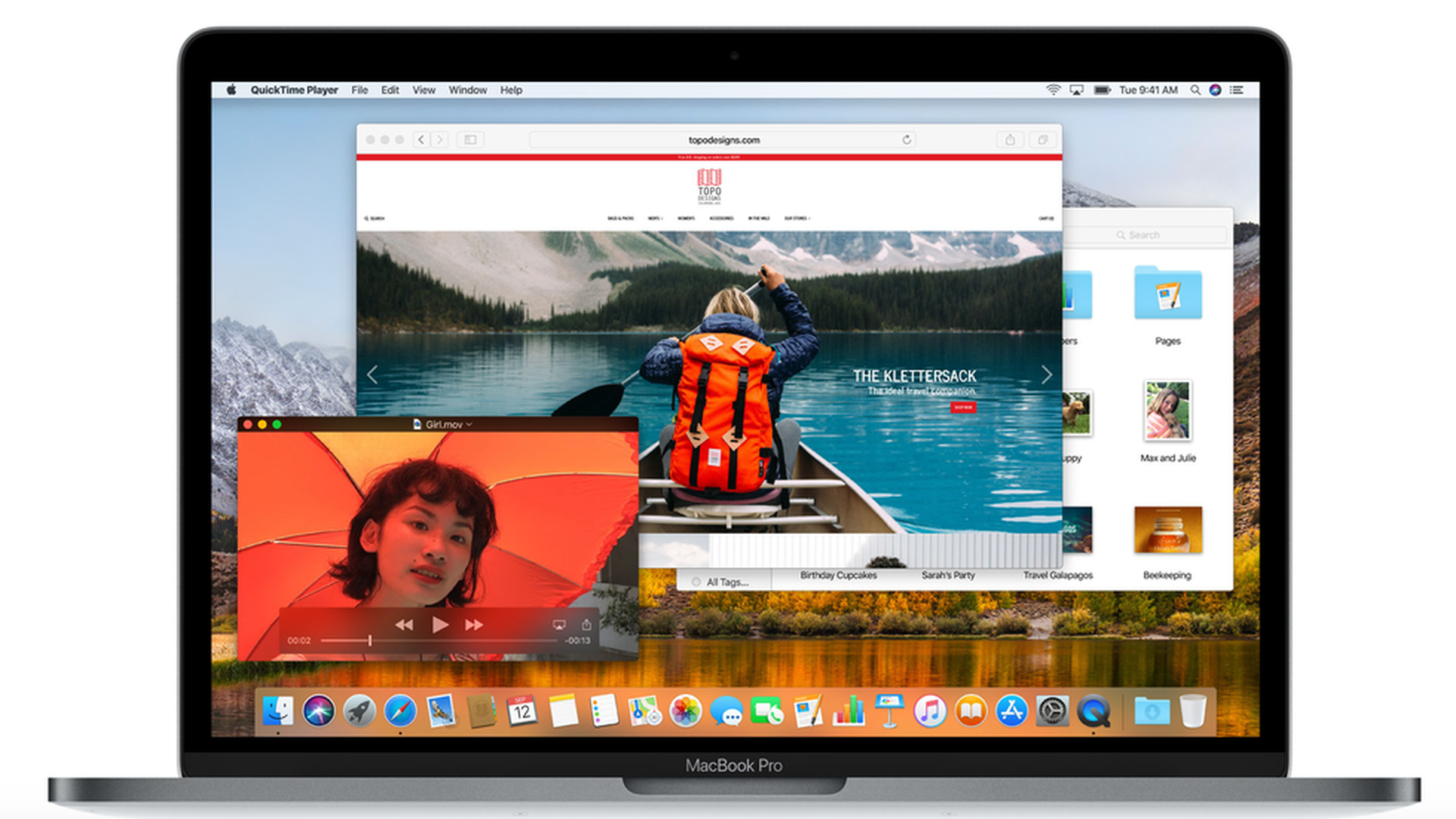This screenshot has height=819, width=1456.
Task: Click the share icon in QuickTime controls
Action: pyautogui.click(x=586, y=624)
